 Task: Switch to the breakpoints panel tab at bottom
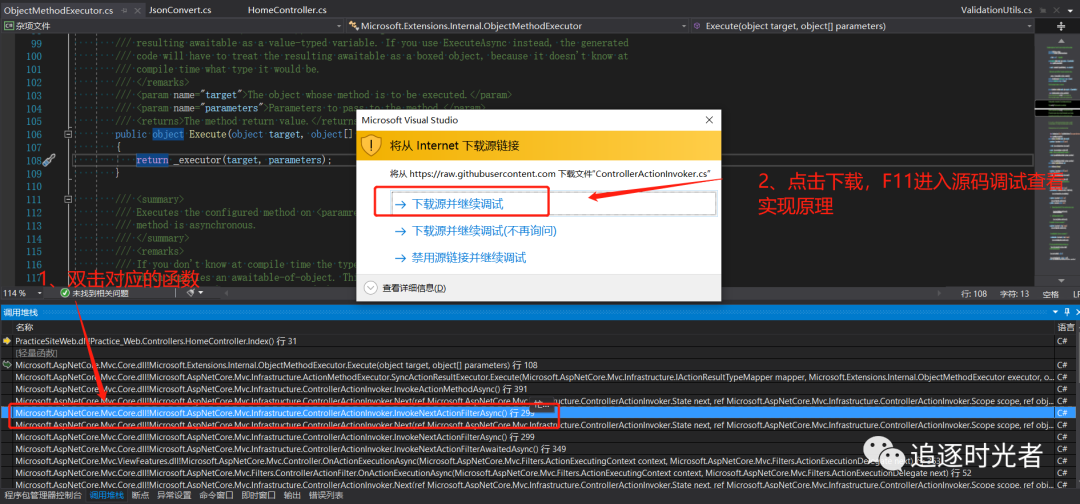tap(140, 496)
